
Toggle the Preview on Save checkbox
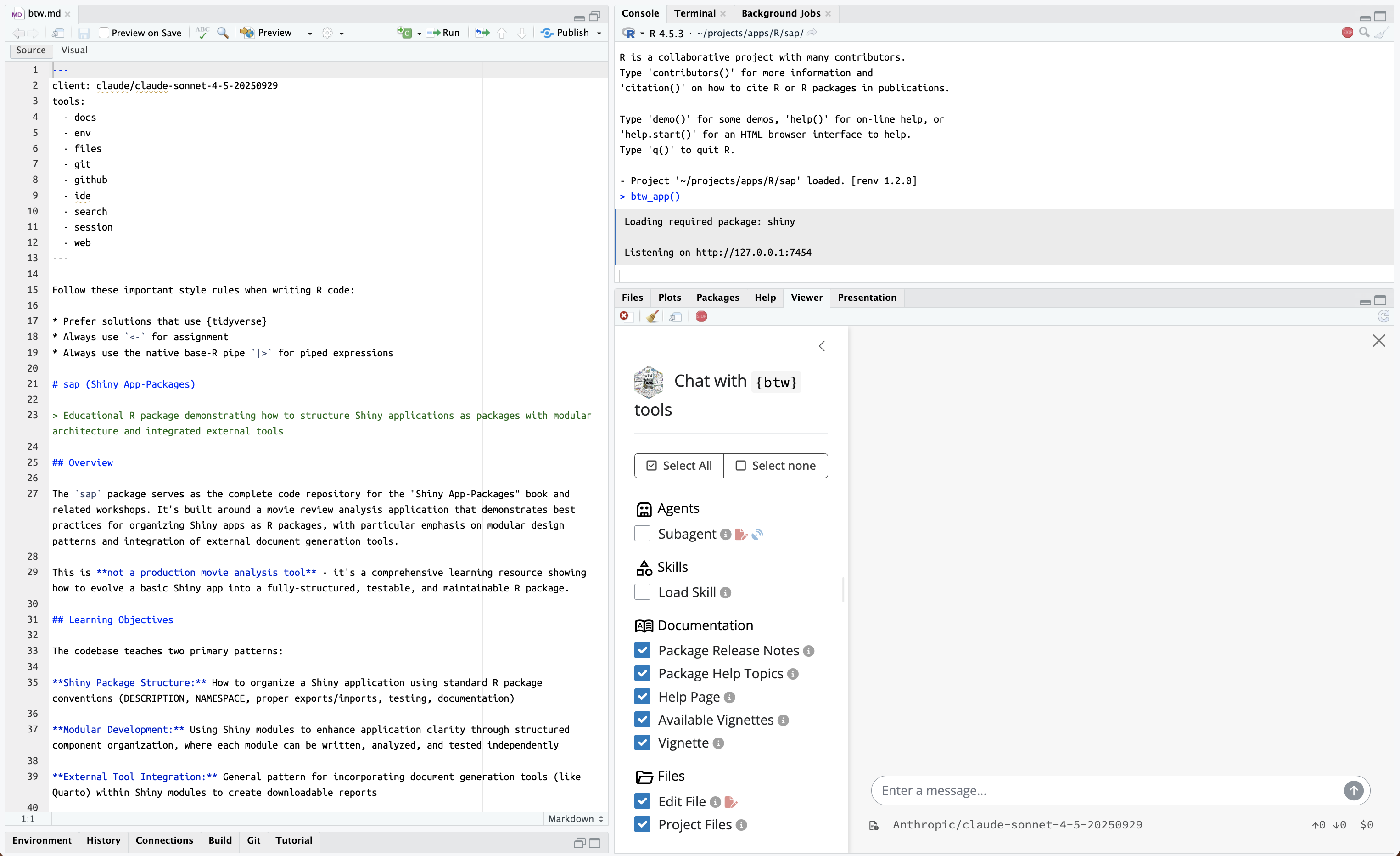pyautogui.click(x=104, y=33)
